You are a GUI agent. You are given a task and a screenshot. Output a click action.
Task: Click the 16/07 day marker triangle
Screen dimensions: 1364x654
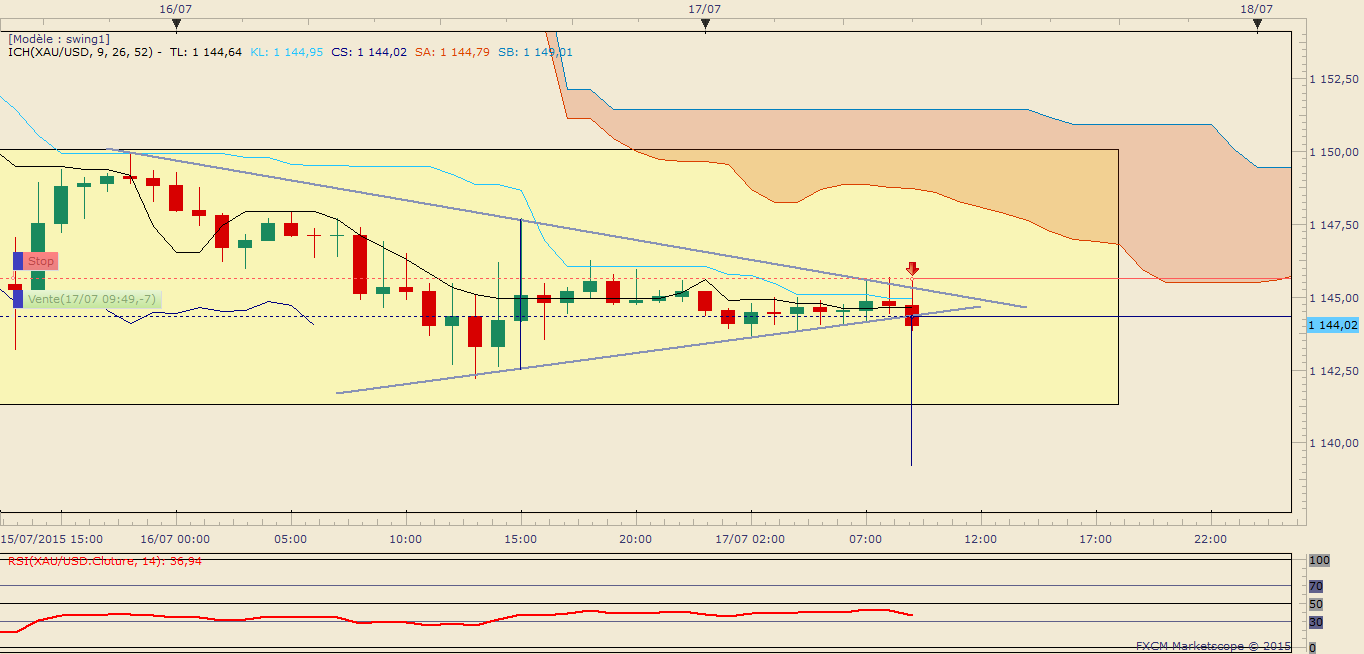[175, 26]
